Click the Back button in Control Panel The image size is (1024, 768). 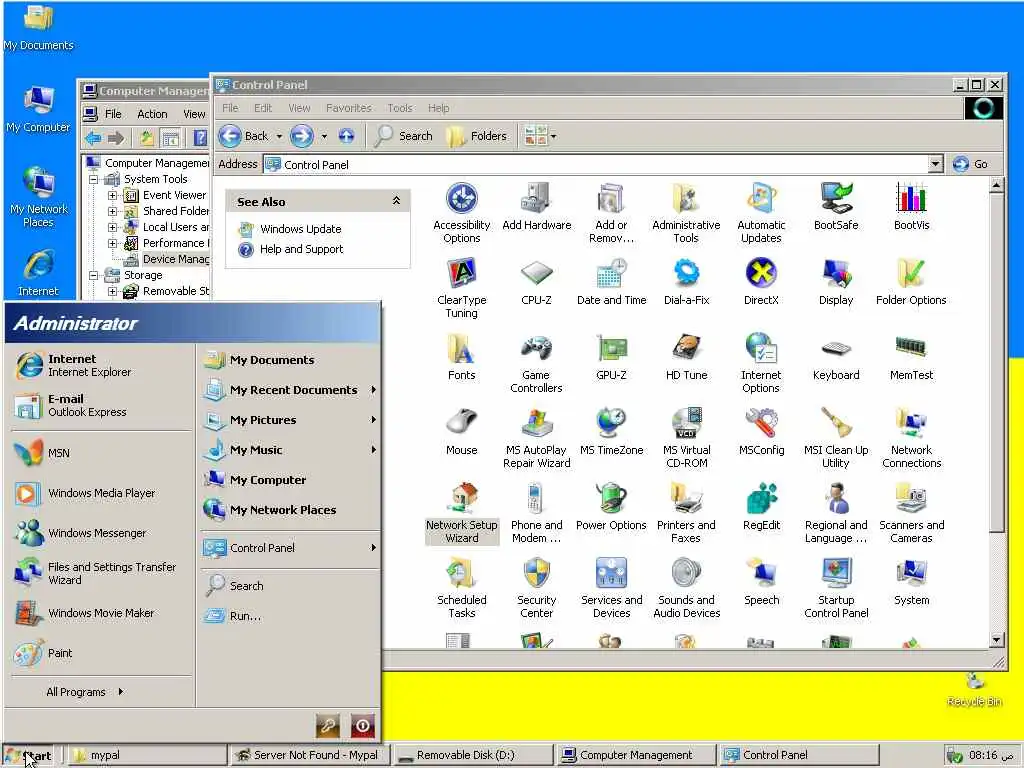[244, 136]
